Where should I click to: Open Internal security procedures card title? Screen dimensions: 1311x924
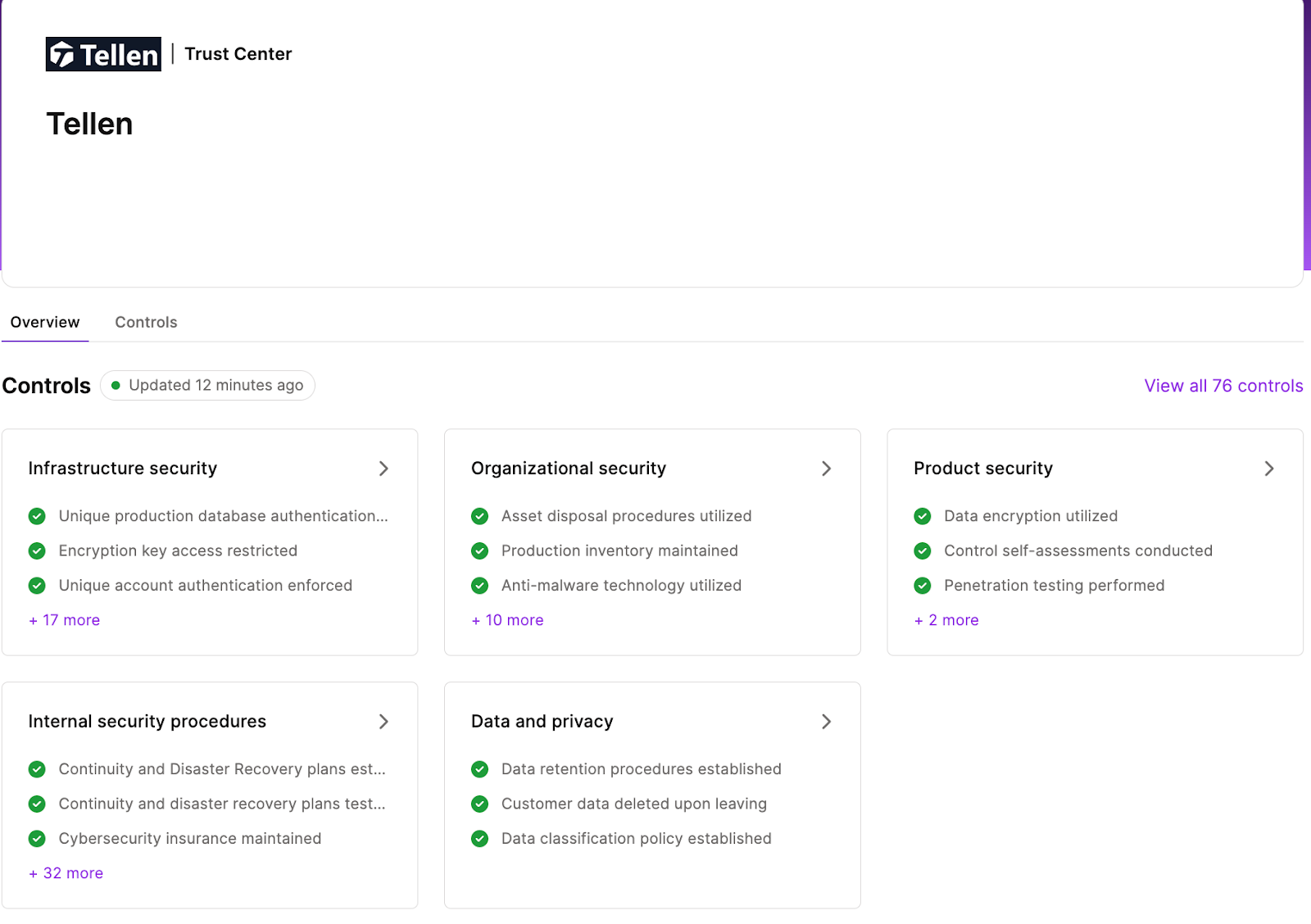click(x=147, y=722)
